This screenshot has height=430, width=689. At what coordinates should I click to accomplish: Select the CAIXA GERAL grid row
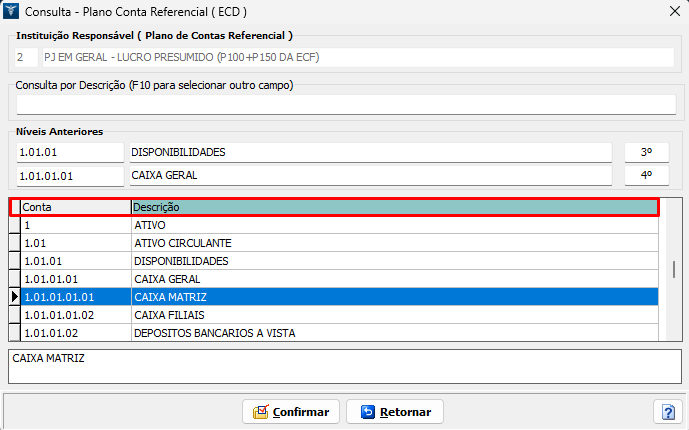pos(394,279)
